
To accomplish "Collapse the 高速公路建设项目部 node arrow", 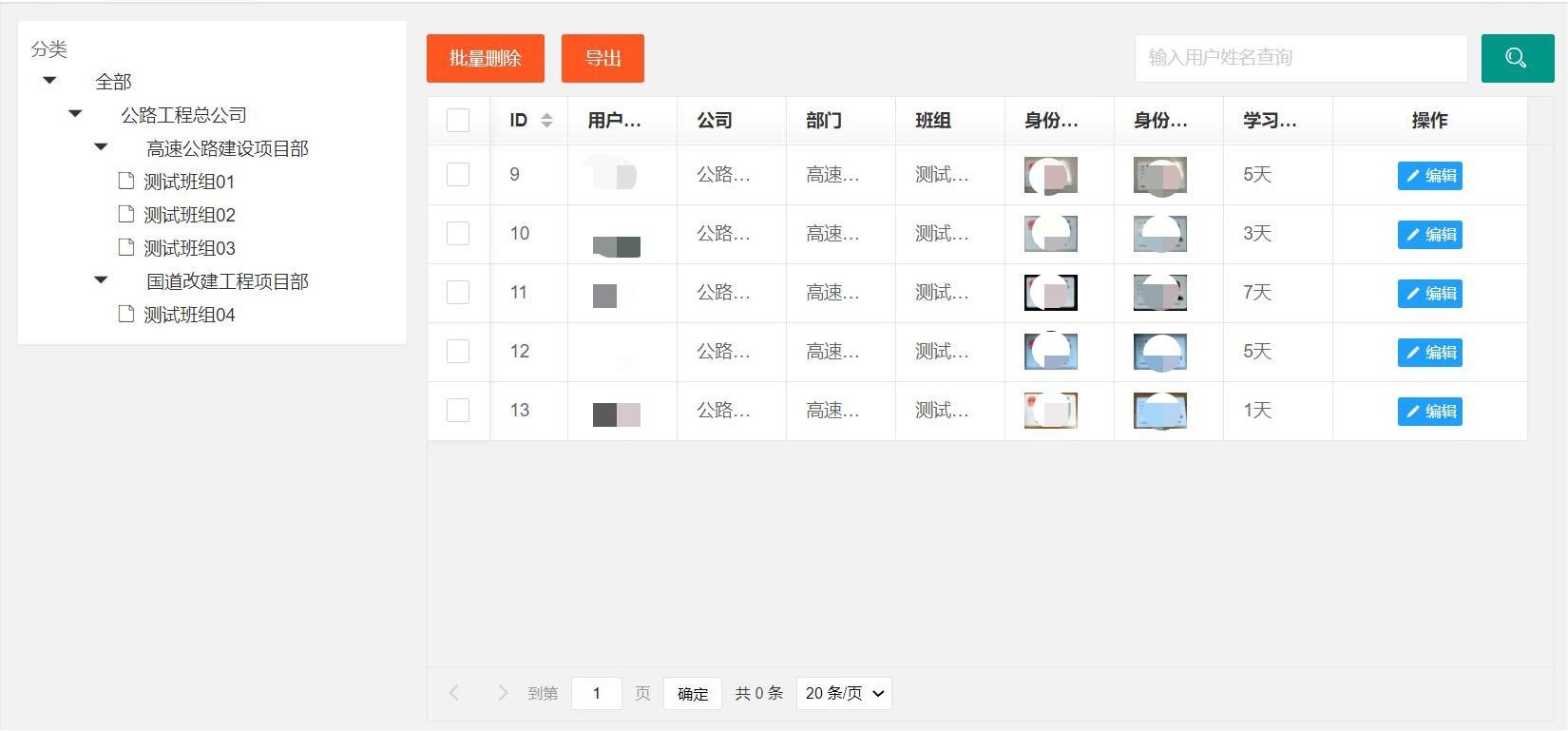I will (101, 147).
